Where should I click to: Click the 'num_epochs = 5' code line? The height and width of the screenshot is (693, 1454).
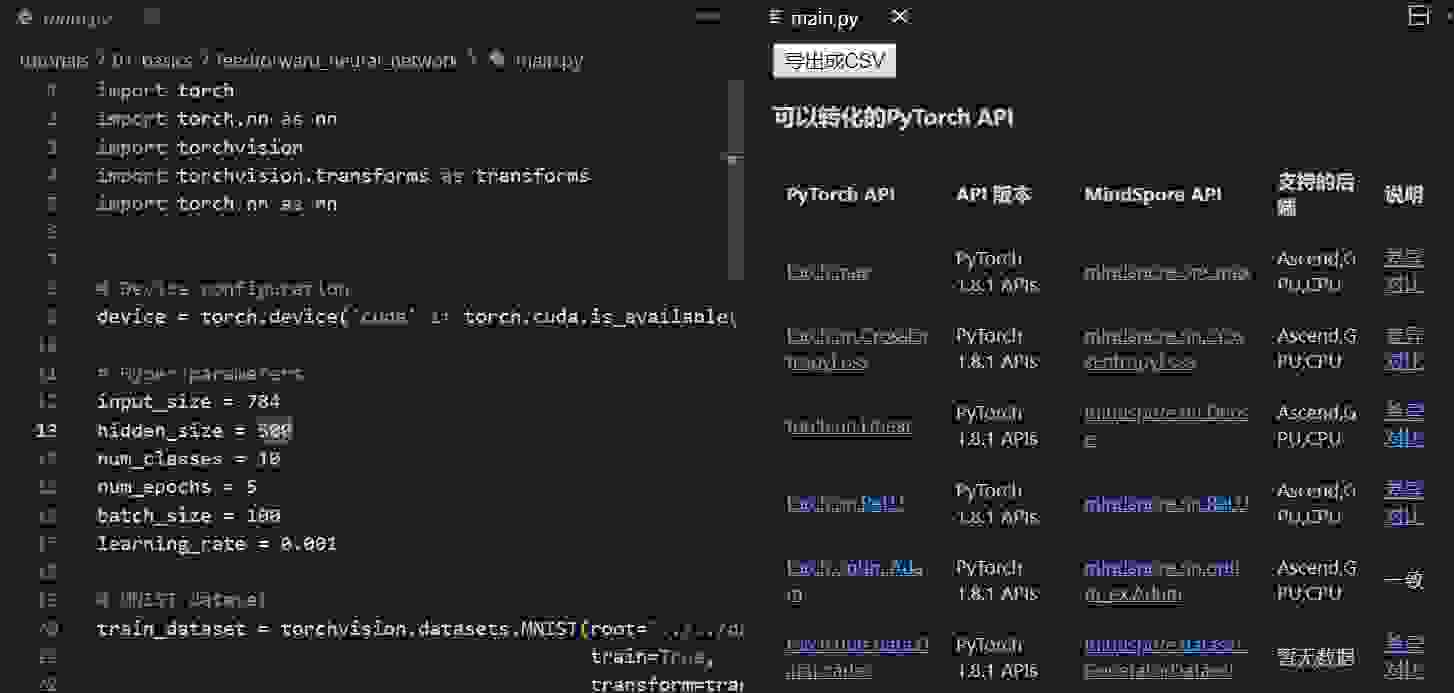[177, 487]
